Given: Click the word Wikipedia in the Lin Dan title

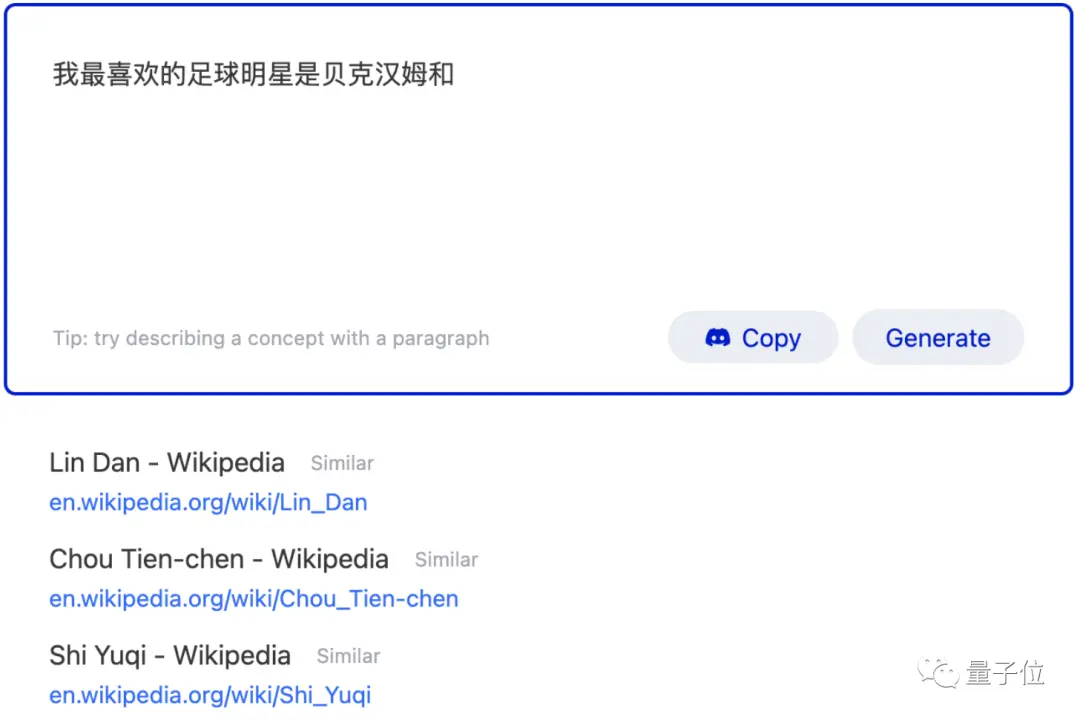Looking at the screenshot, I should point(226,462).
